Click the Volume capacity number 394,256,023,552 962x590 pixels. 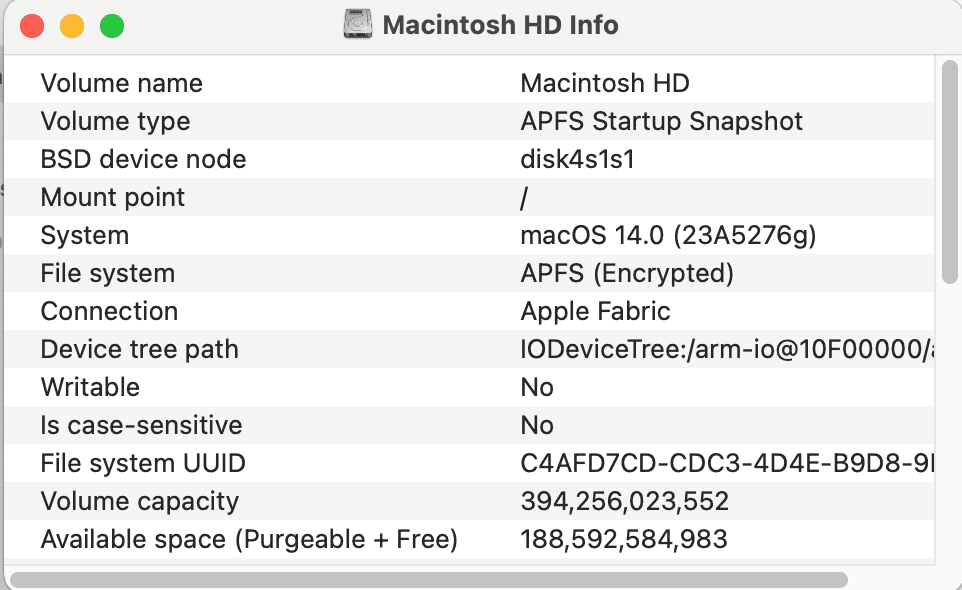tap(624, 501)
